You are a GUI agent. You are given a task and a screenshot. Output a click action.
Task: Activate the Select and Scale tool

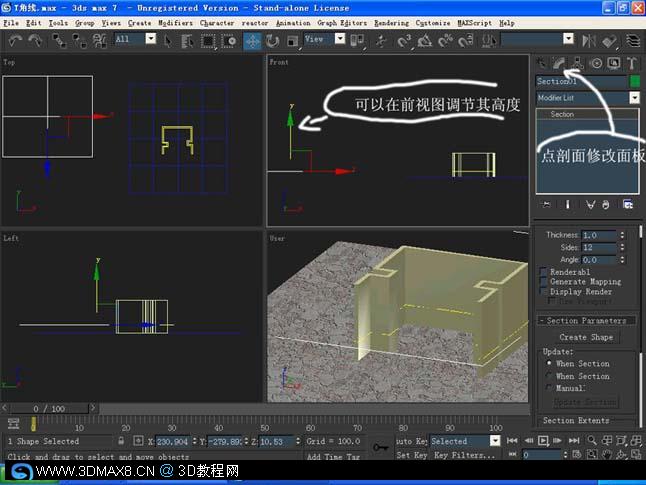292,40
